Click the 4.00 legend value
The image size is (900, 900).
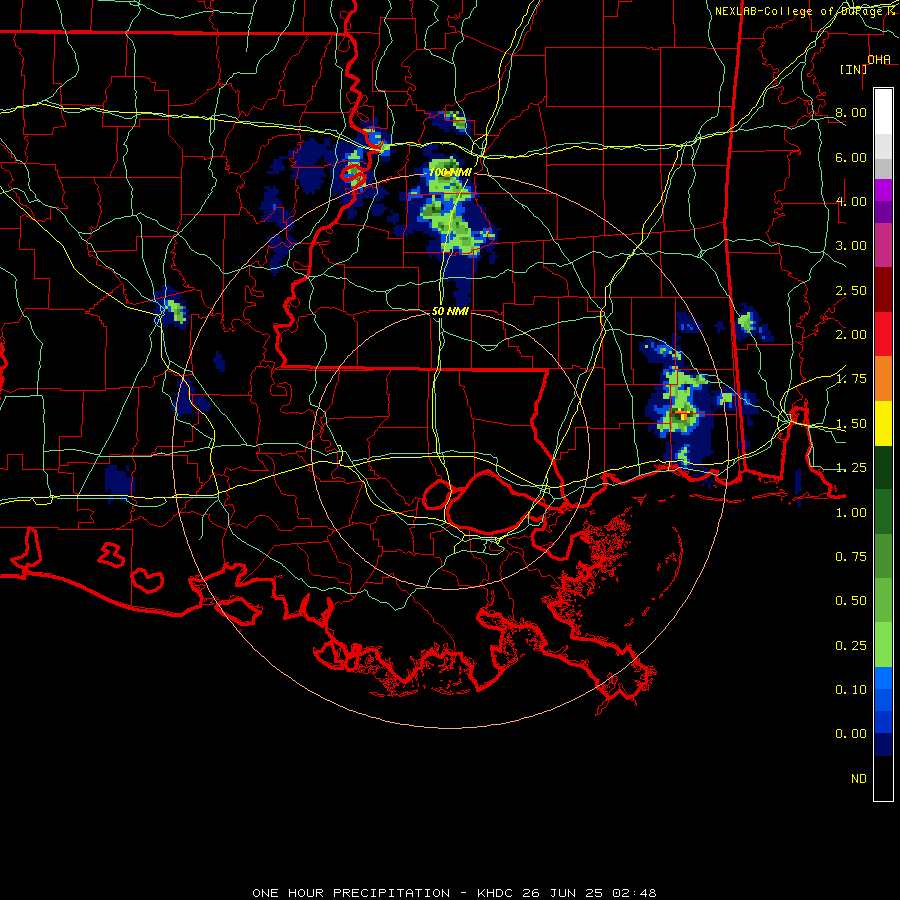pos(851,201)
